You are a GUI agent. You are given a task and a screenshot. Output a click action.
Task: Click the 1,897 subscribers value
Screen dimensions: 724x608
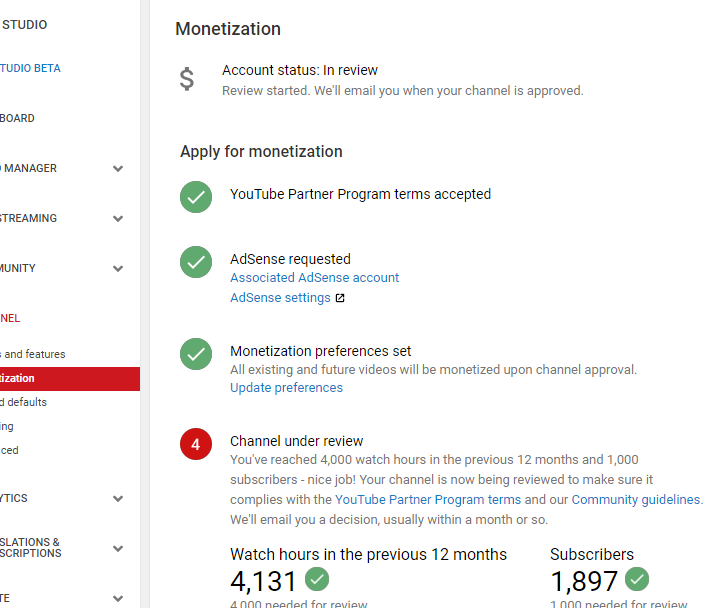584,581
